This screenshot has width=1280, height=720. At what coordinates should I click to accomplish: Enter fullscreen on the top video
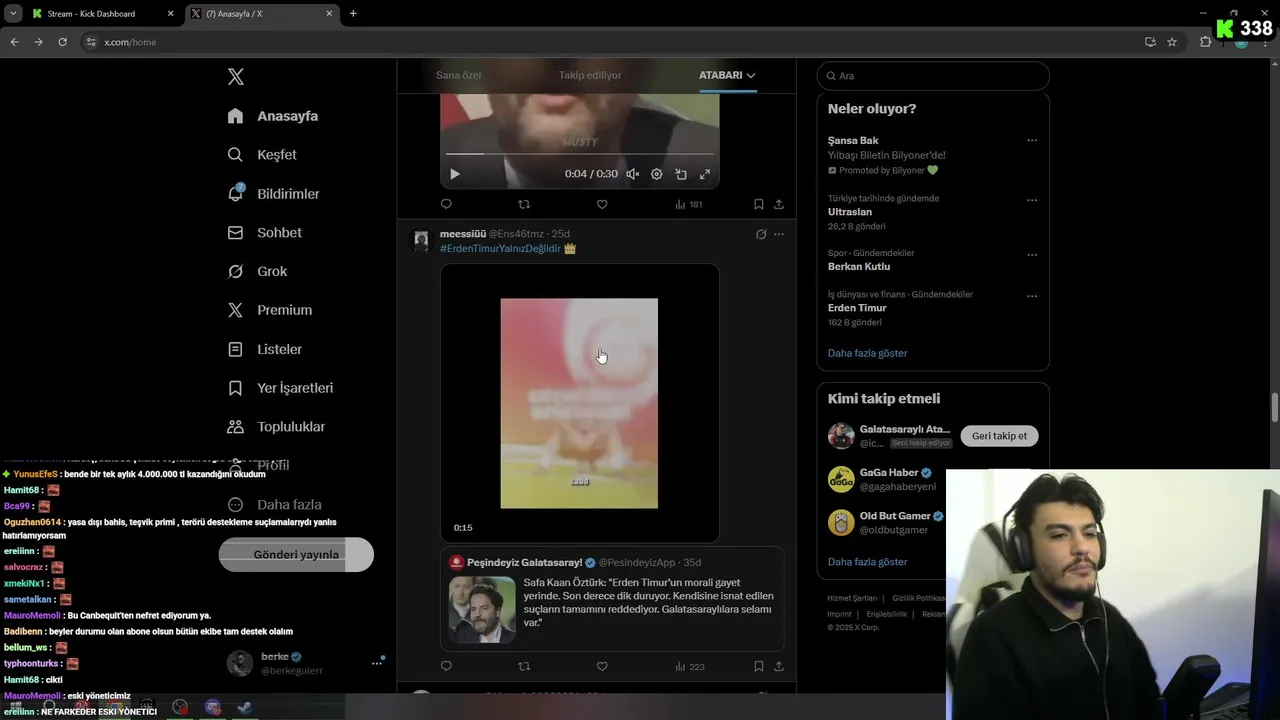coord(705,174)
